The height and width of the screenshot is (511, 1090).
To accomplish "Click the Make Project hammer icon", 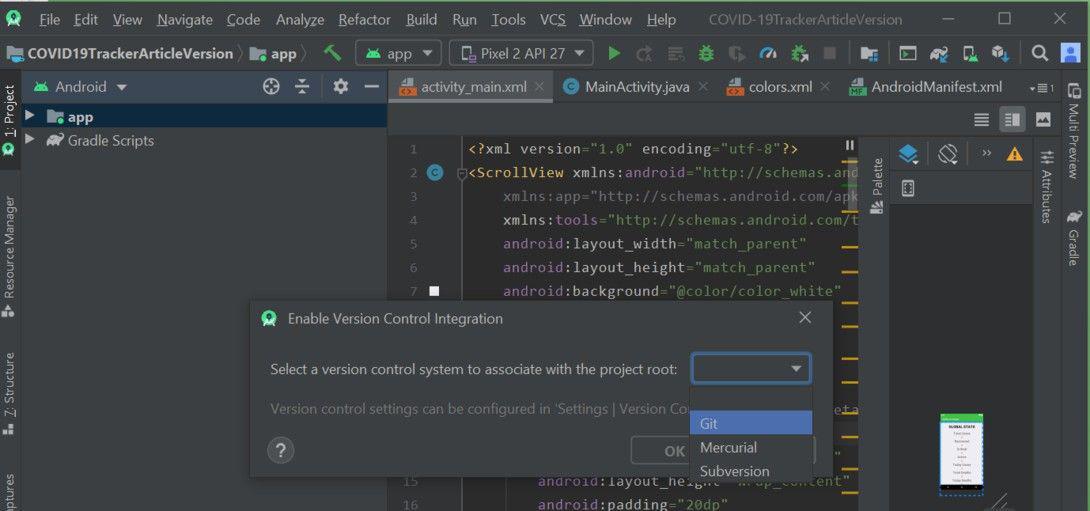I will pyautogui.click(x=333, y=53).
